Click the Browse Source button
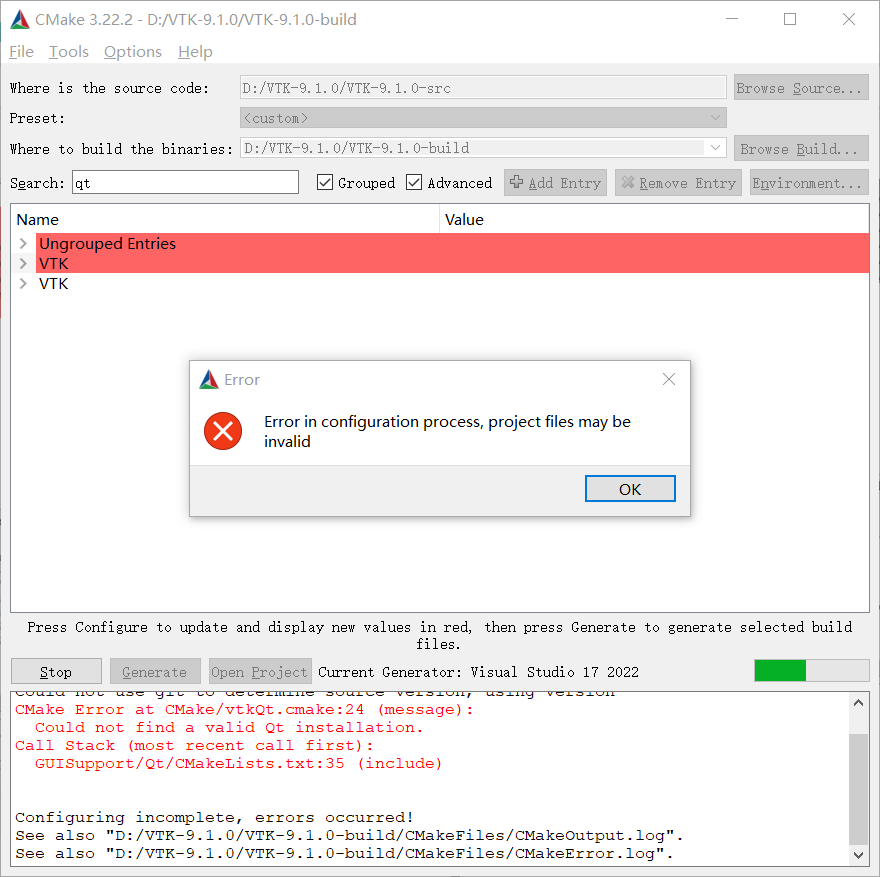This screenshot has width=880, height=877. point(800,87)
